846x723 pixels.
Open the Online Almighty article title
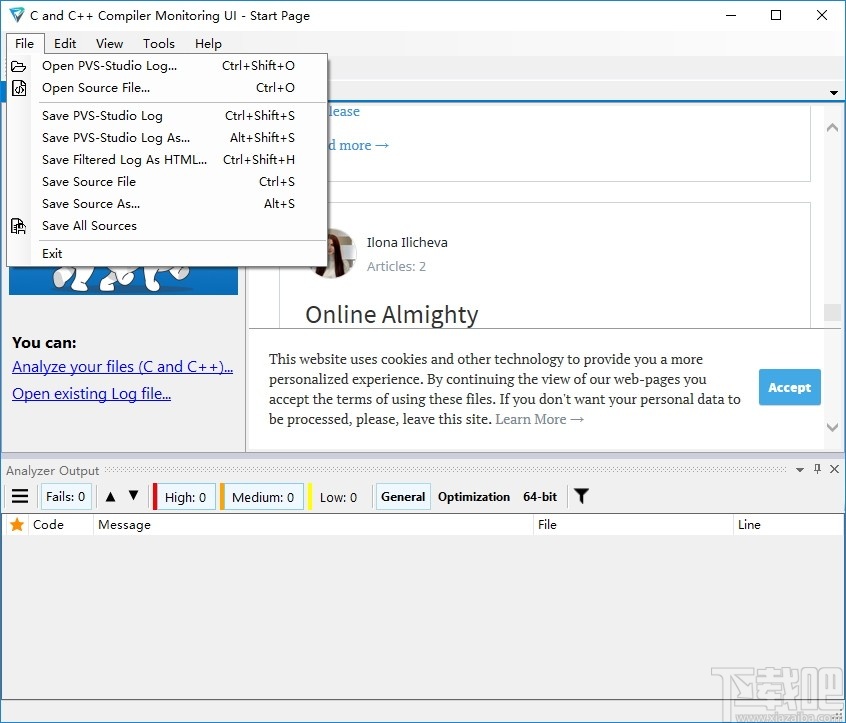click(x=392, y=315)
